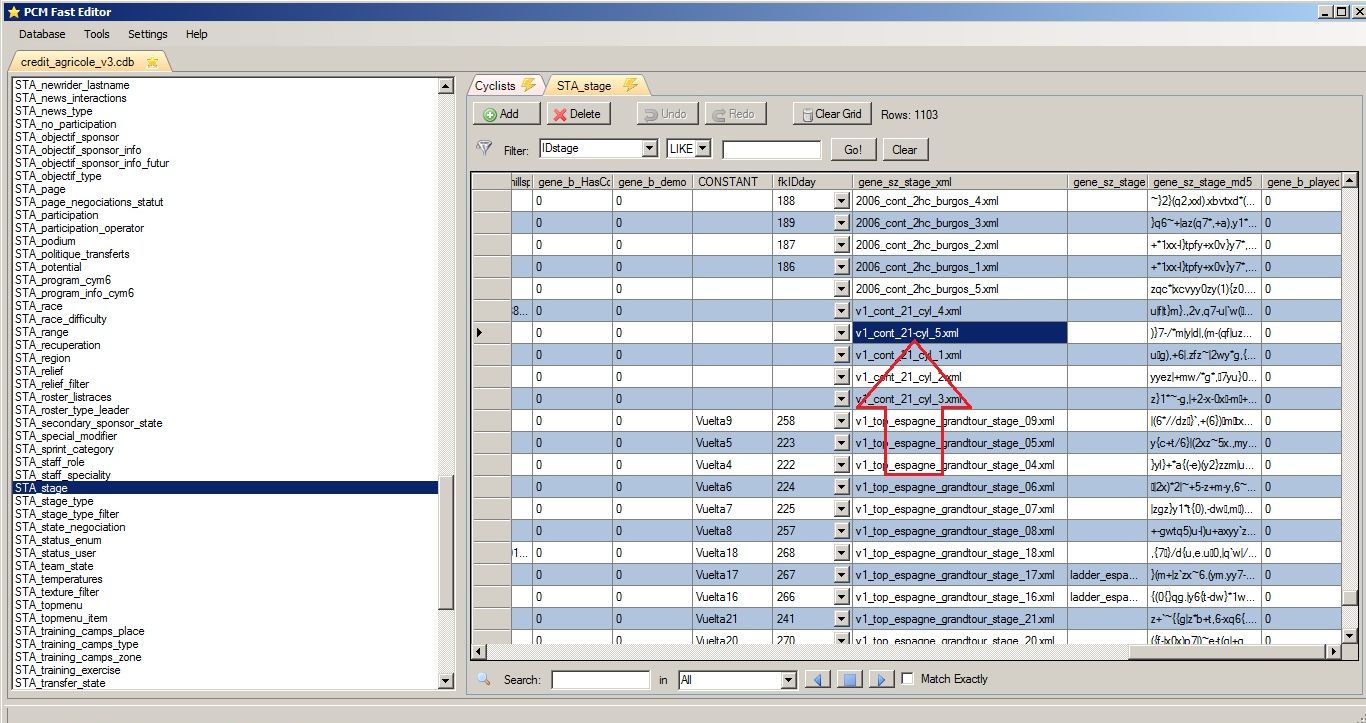Toggle the Match Exactly checkbox
The height and width of the screenshot is (723, 1366).
tap(907, 679)
